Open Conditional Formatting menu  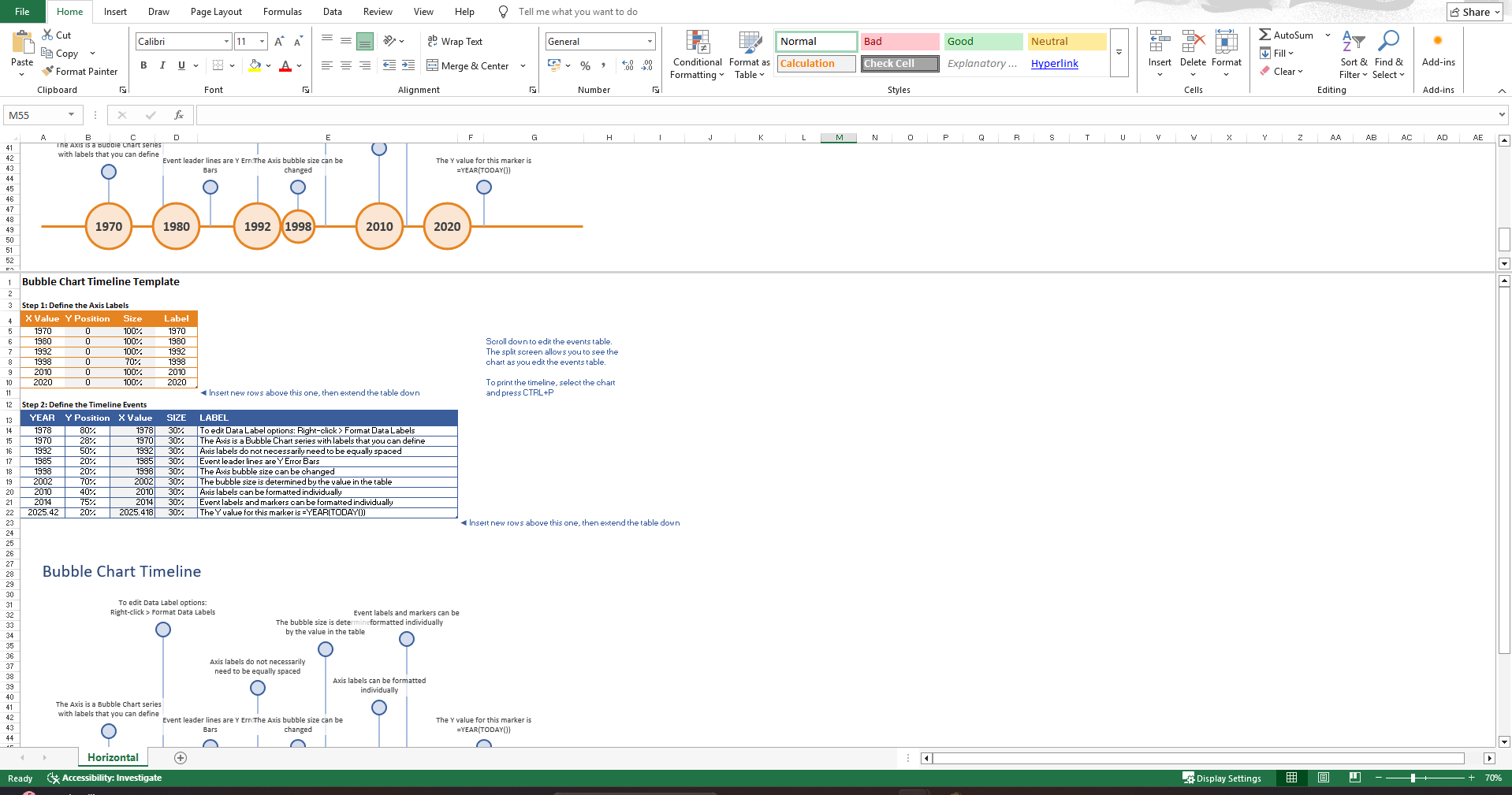(697, 55)
